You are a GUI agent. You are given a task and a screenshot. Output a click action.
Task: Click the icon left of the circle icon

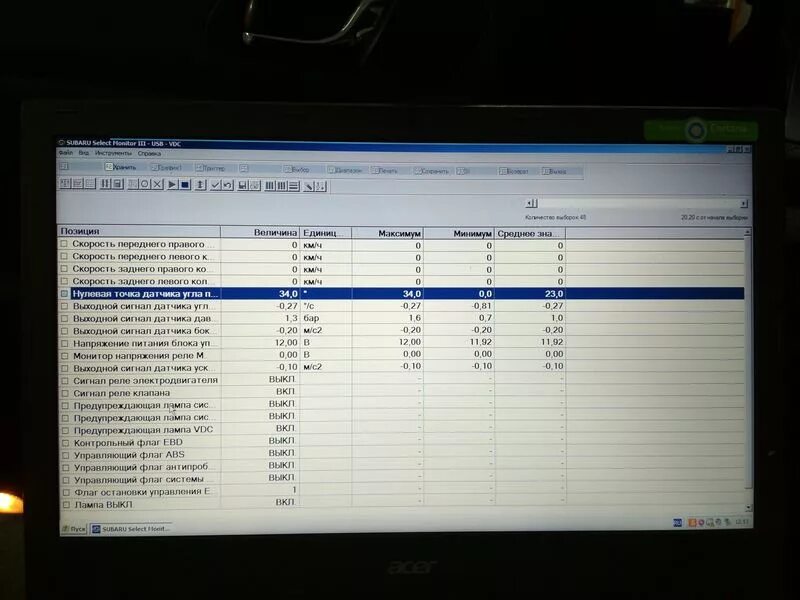[133, 184]
